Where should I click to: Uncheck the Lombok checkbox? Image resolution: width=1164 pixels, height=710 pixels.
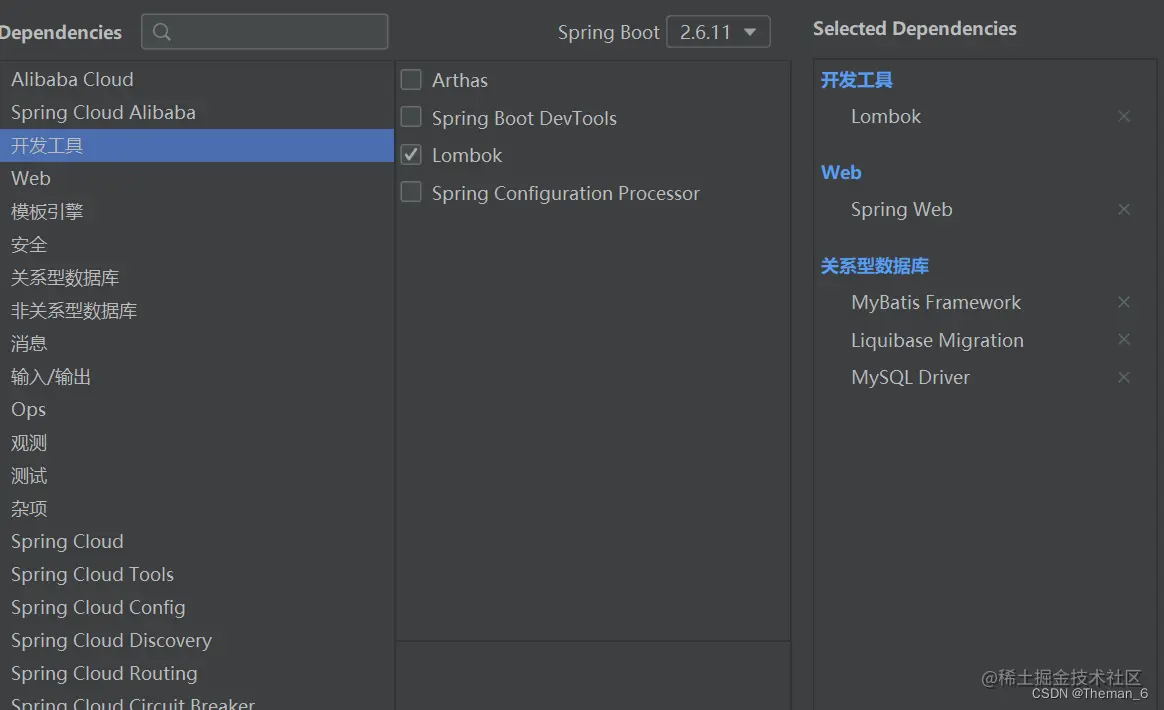[x=411, y=154]
